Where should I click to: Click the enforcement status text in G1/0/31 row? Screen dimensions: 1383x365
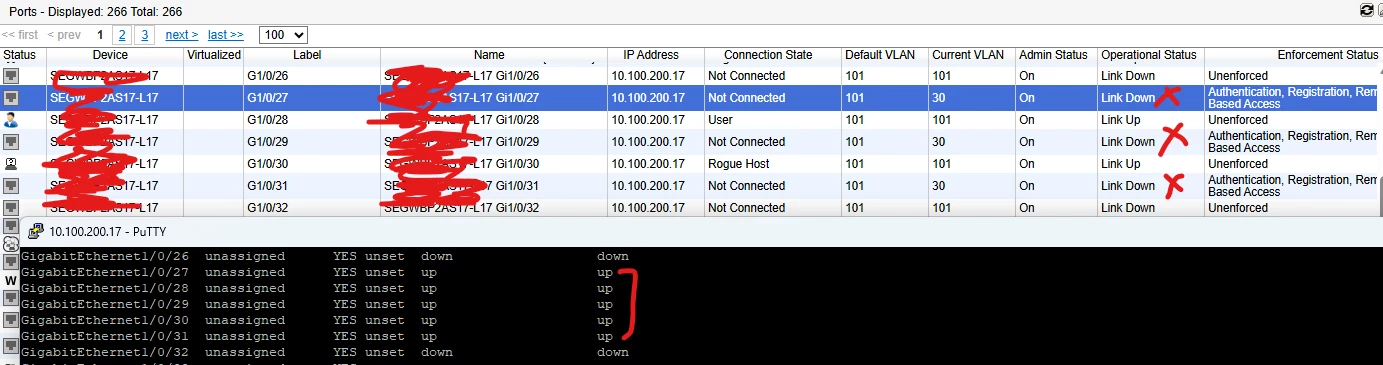point(1293,186)
